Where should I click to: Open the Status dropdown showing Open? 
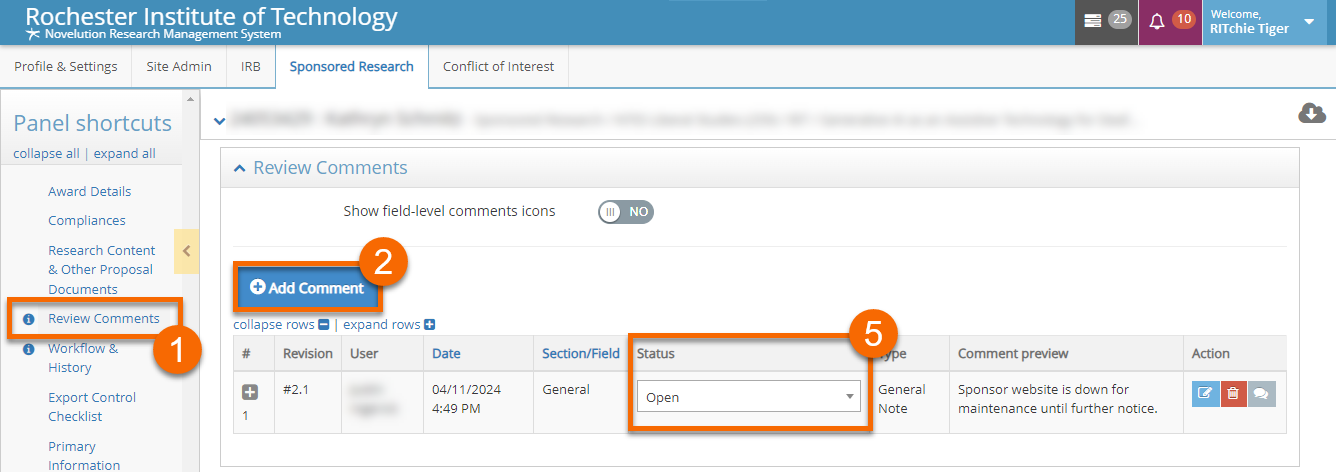pos(749,397)
